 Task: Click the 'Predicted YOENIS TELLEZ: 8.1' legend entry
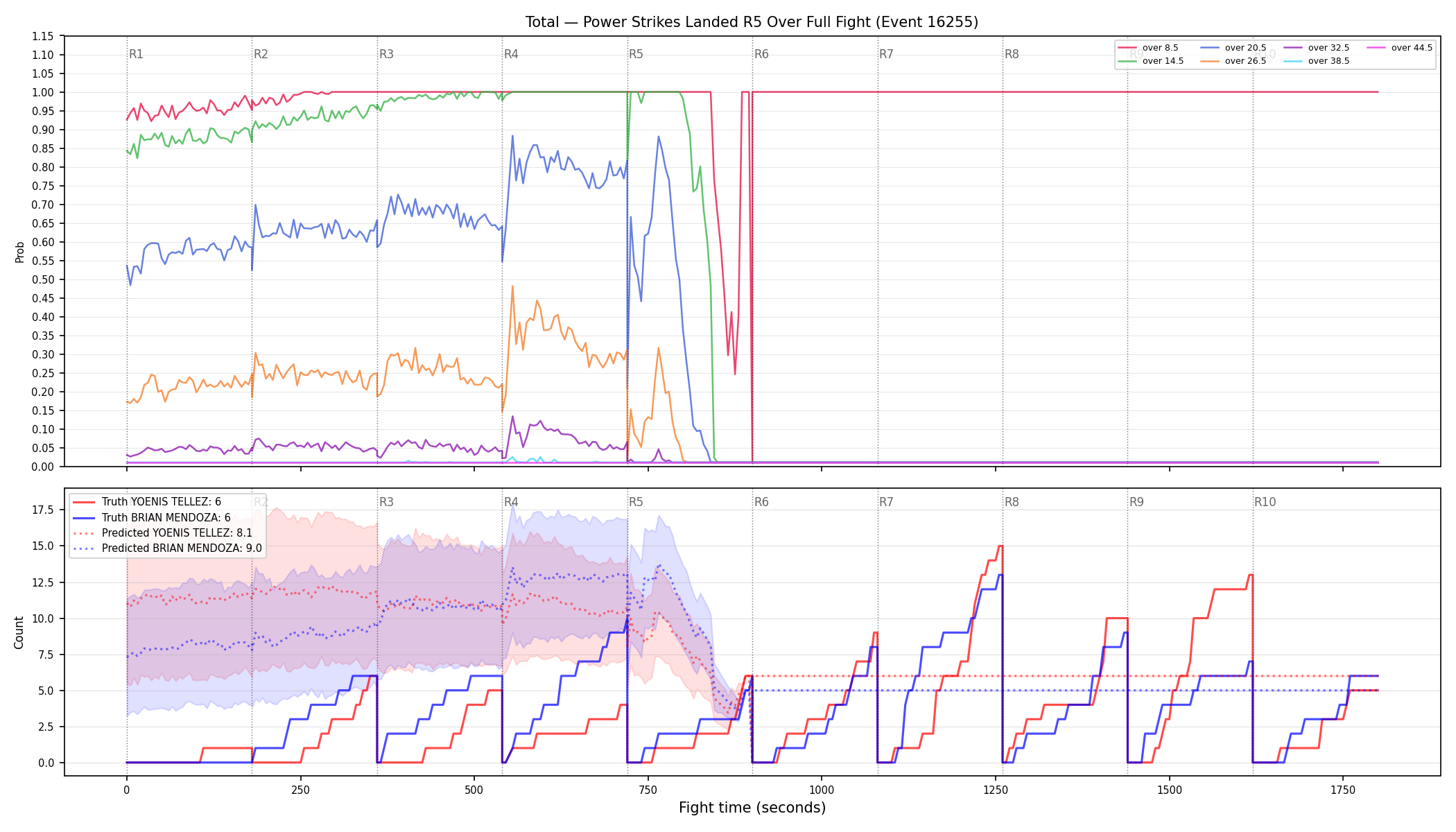pos(163,532)
